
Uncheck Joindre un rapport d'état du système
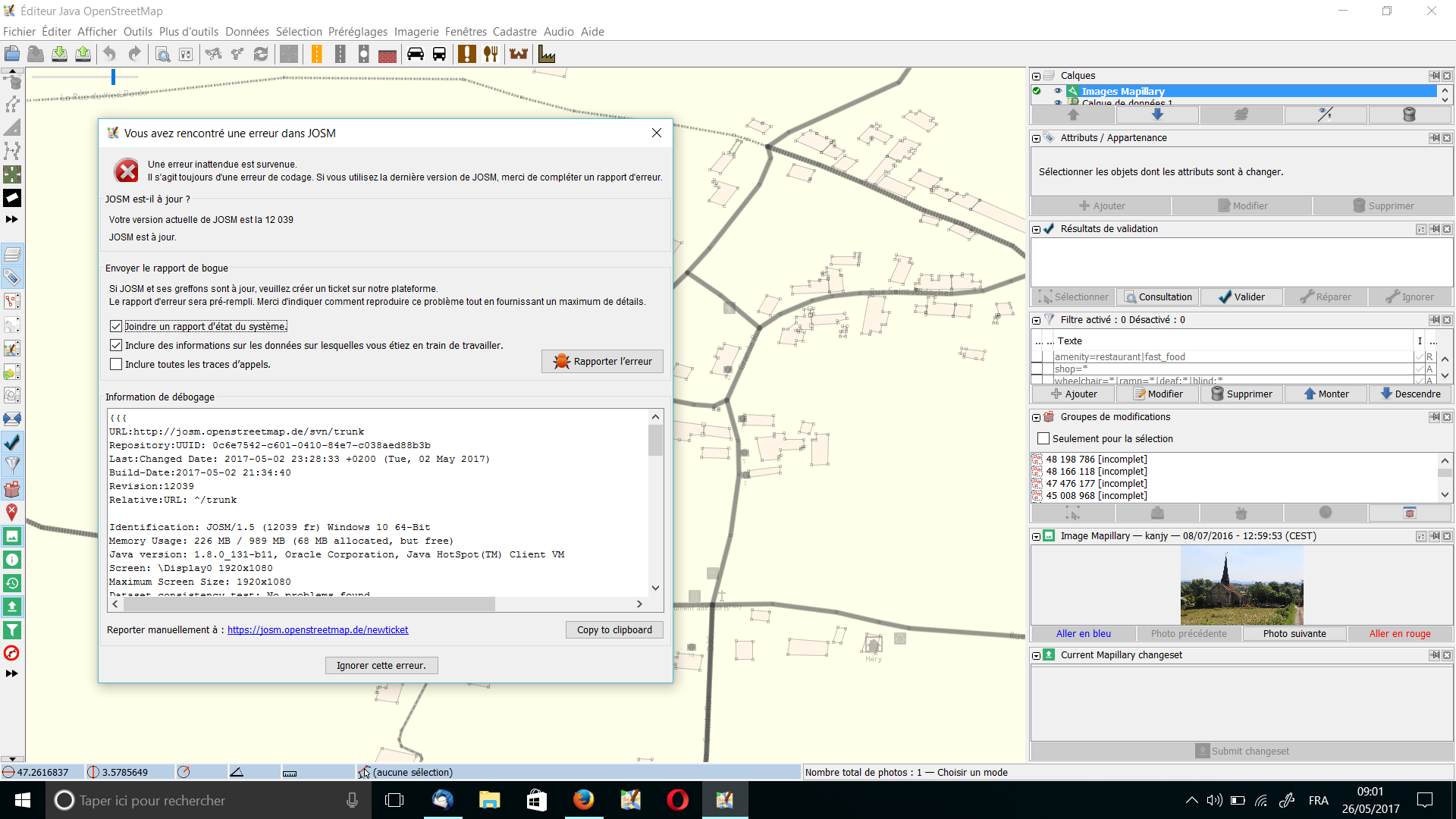pyautogui.click(x=116, y=326)
